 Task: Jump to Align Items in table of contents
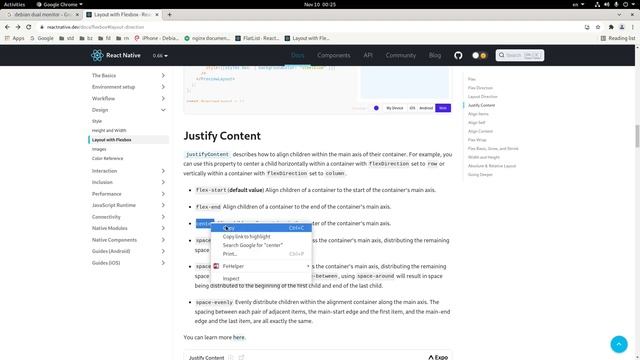tap(478, 114)
